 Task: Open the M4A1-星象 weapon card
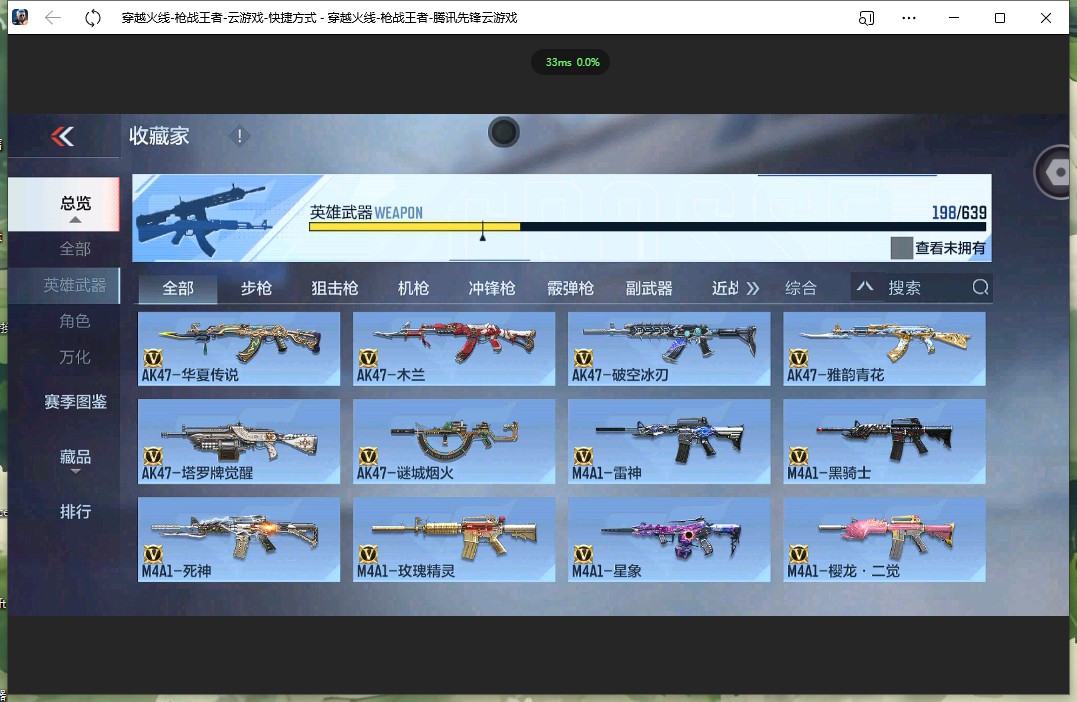point(669,540)
